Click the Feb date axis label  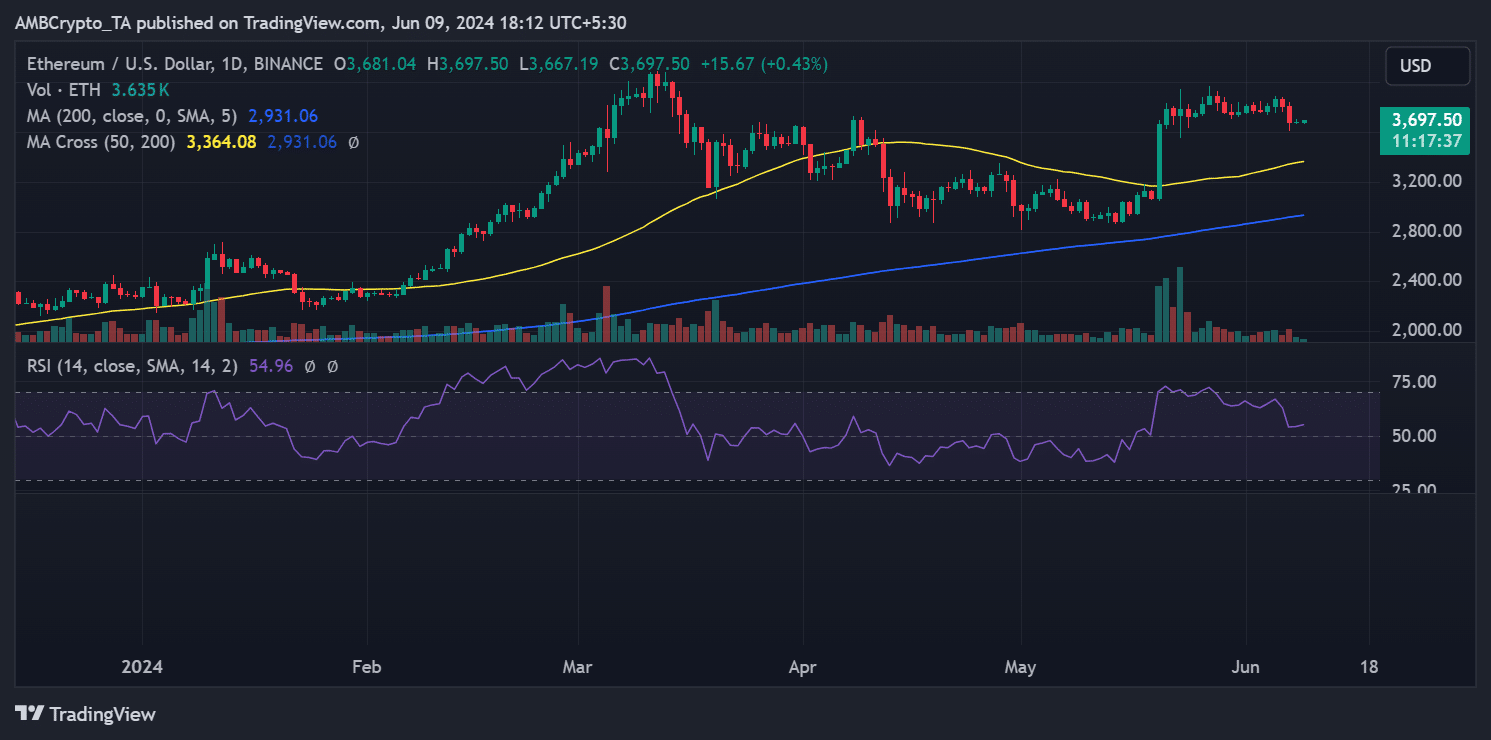367,667
